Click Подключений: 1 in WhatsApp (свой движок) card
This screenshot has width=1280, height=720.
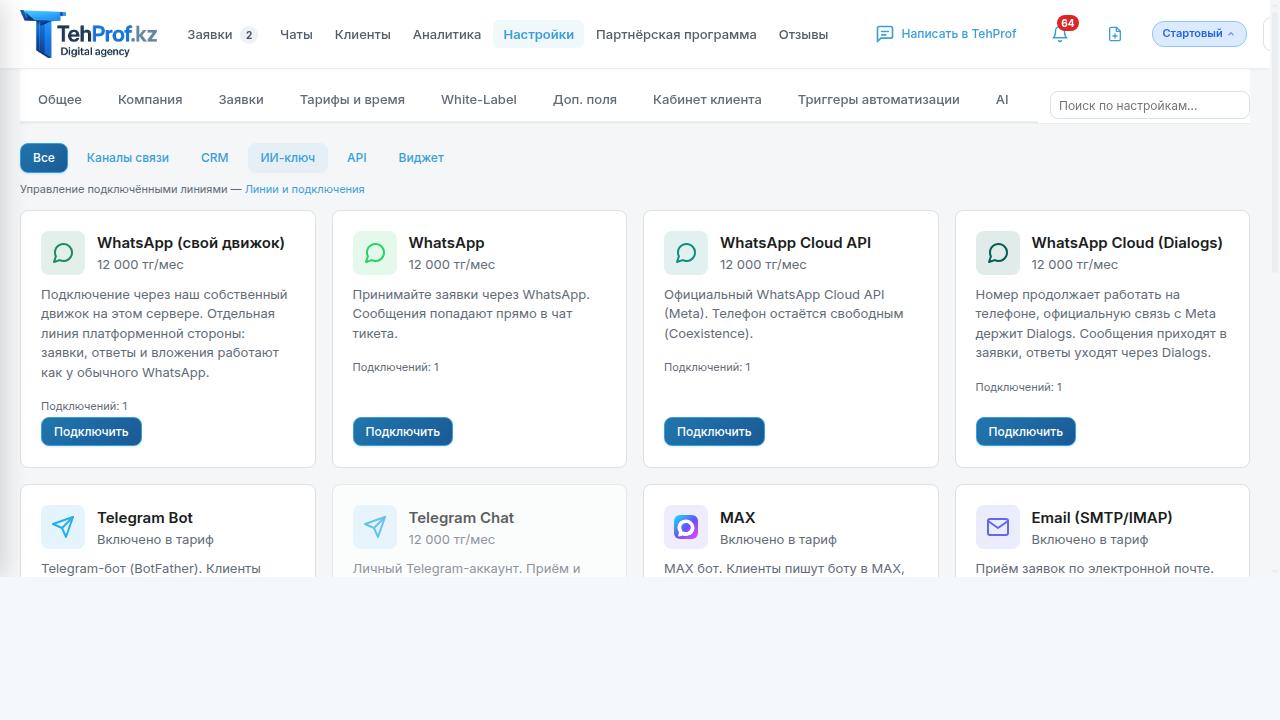click(x=84, y=406)
